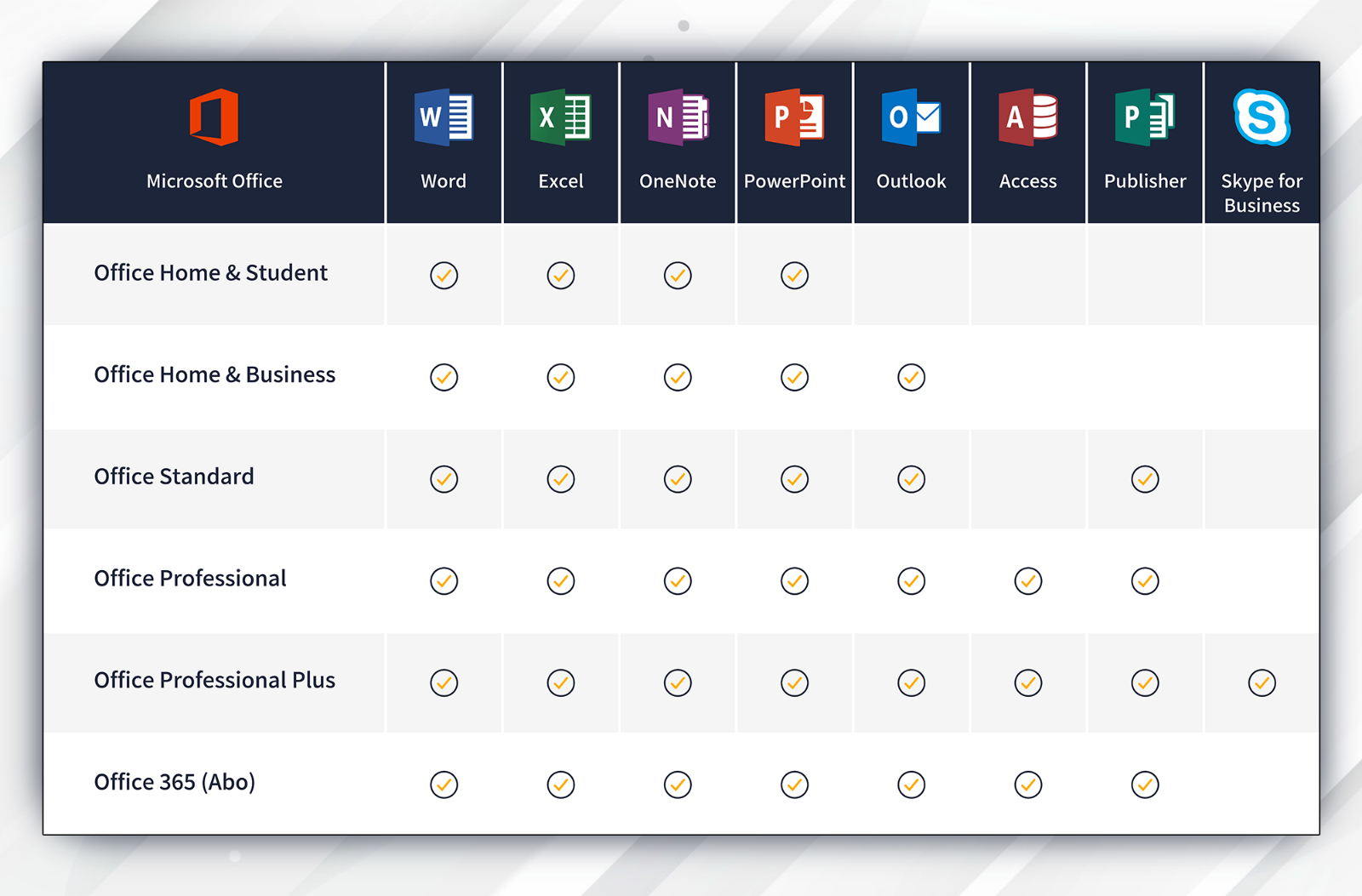Viewport: 1362px width, 896px height.
Task: Click Publisher checkmark in Office Standard row
Action: (1145, 479)
